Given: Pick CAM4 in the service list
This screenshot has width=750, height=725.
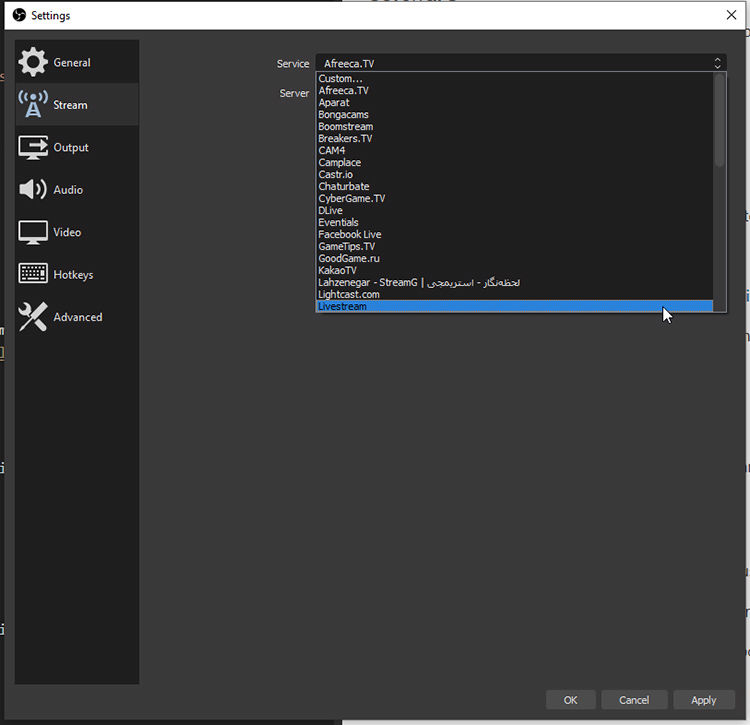Looking at the screenshot, I should point(515,150).
